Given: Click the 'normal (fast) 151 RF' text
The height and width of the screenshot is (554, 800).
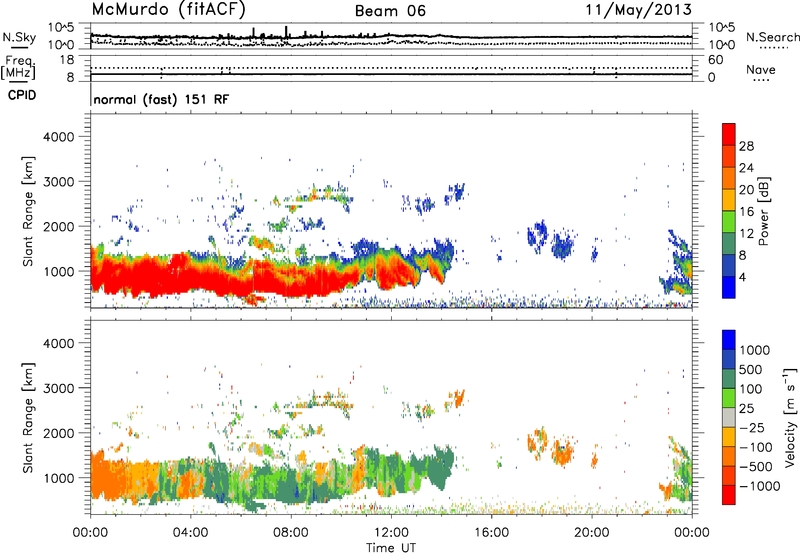Looking at the screenshot, I should (x=161, y=99).
